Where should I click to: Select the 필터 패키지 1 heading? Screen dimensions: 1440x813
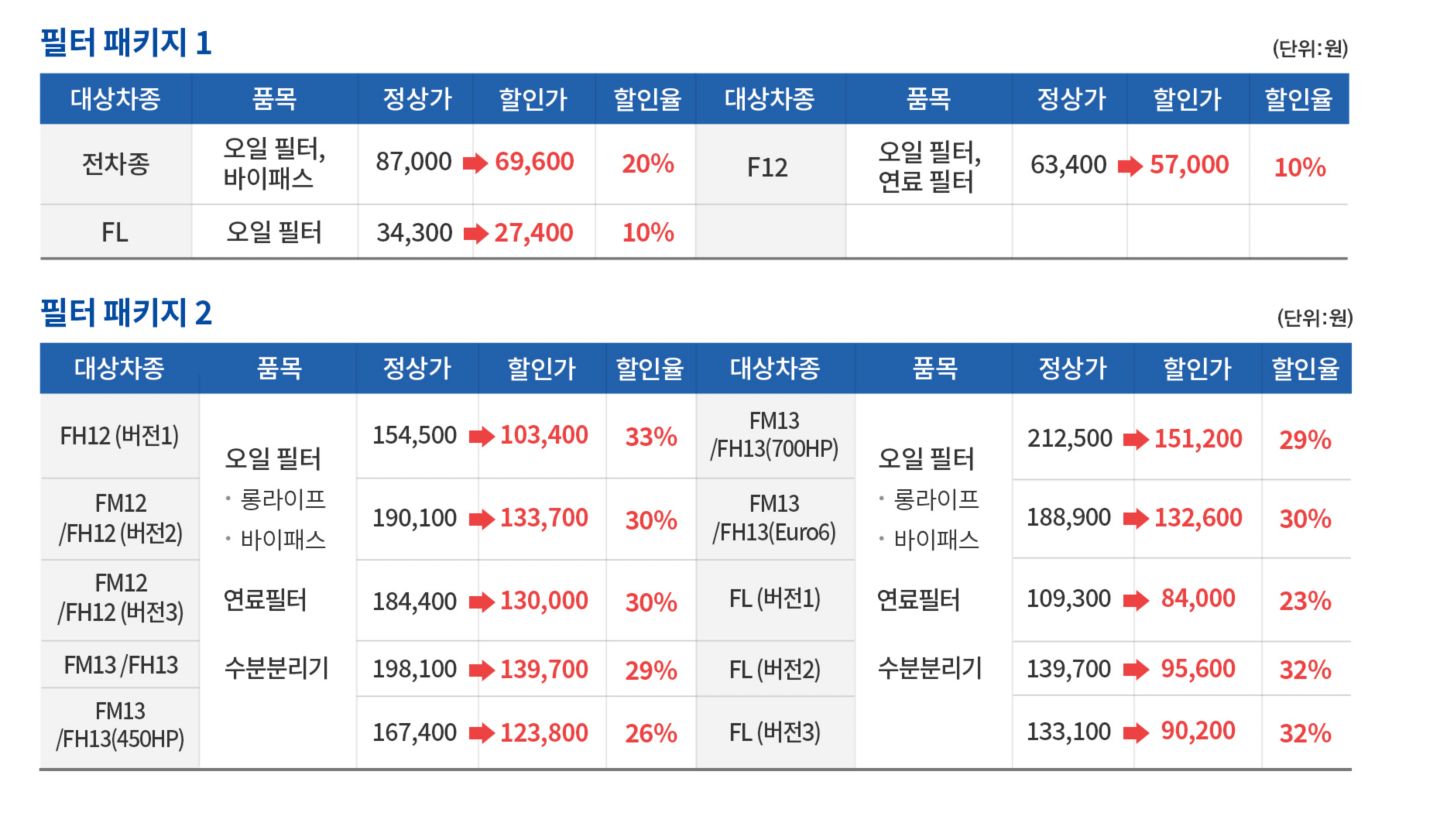(x=126, y=43)
